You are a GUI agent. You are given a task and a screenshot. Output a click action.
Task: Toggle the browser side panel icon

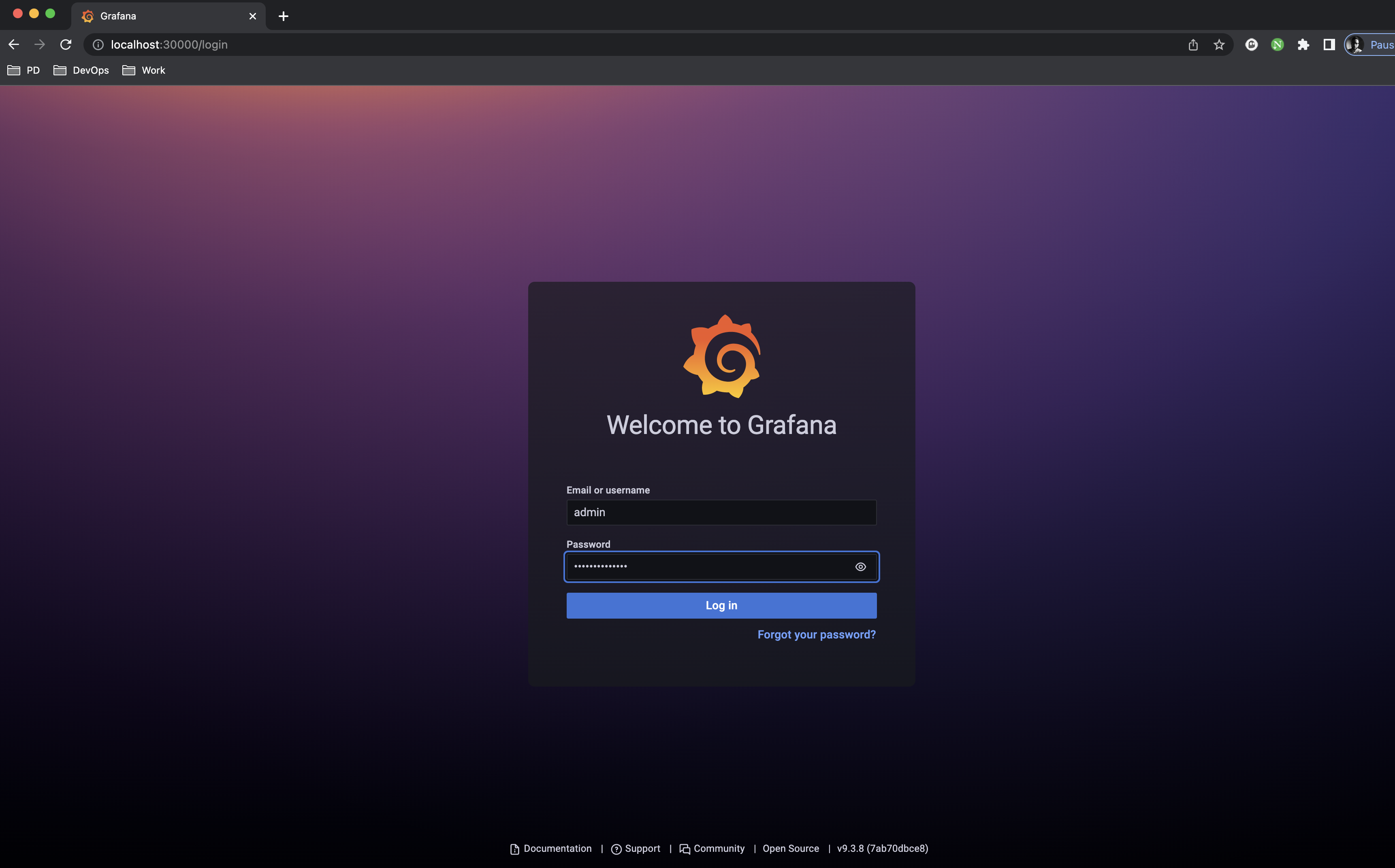point(1329,45)
